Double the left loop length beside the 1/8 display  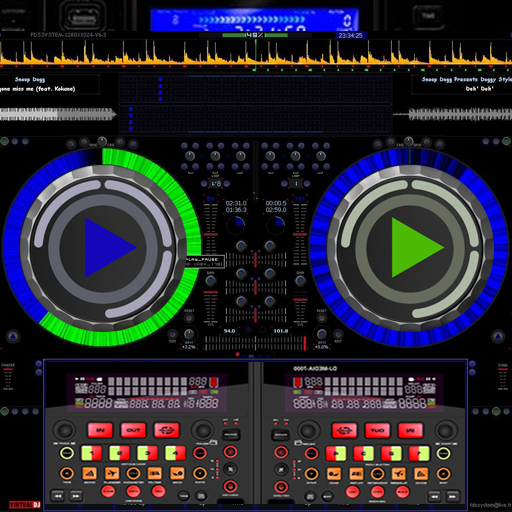pyautogui.click(x=227, y=183)
